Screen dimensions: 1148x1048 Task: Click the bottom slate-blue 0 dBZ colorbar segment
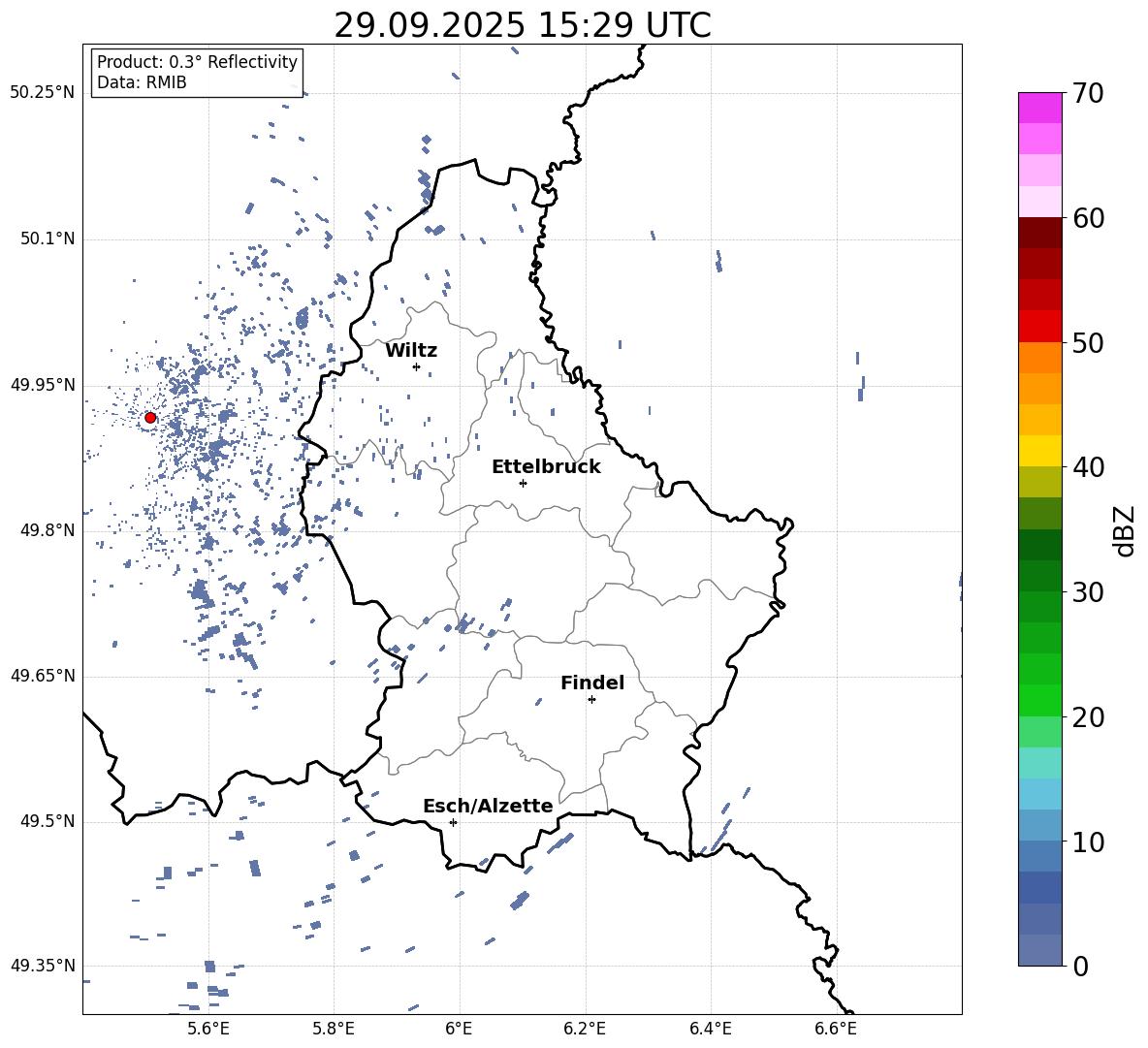(x=1039, y=950)
